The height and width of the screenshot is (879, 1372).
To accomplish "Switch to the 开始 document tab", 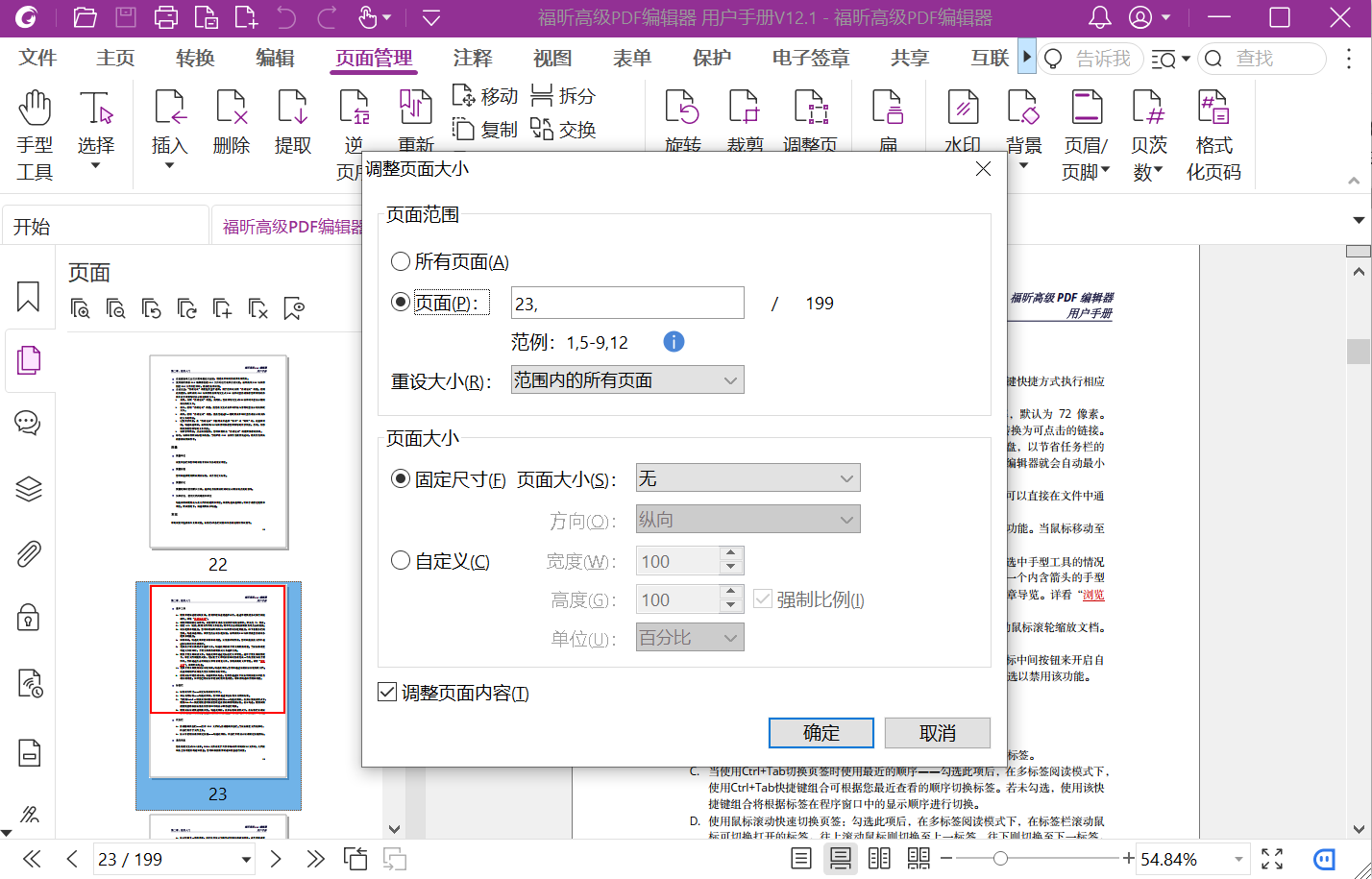I will pyautogui.click(x=106, y=226).
